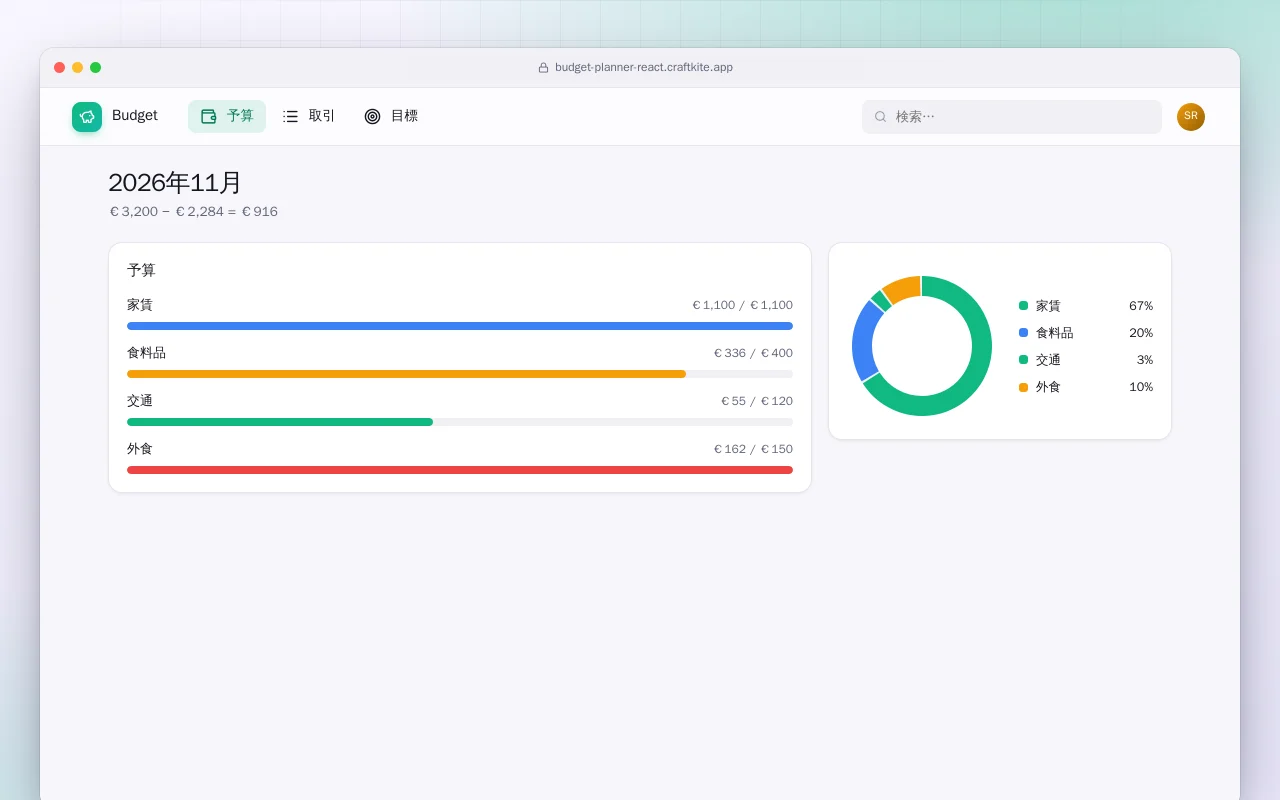Click the blue dot beside 食料品 legend
This screenshot has height=800, width=1280.
[1023, 333]
